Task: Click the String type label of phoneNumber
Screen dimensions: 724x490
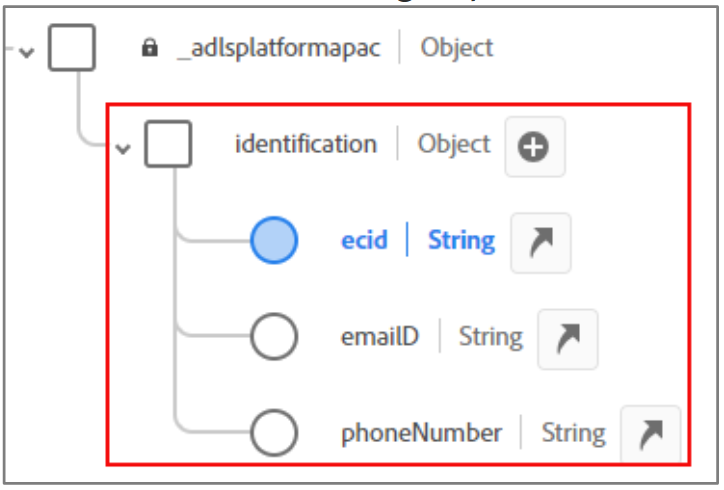Action: click(573, 434)
